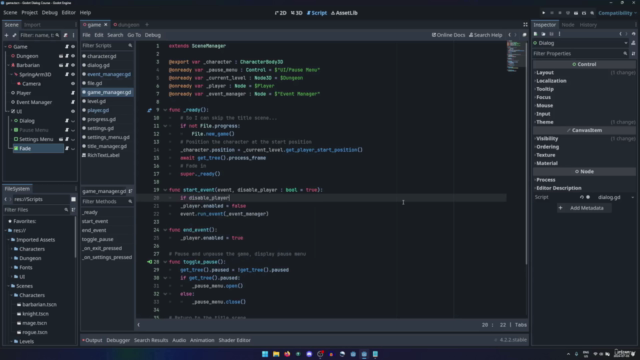Expand the Localization section
Screen dimensions: 640x360
pyautogui.click(x=584, y=81)
